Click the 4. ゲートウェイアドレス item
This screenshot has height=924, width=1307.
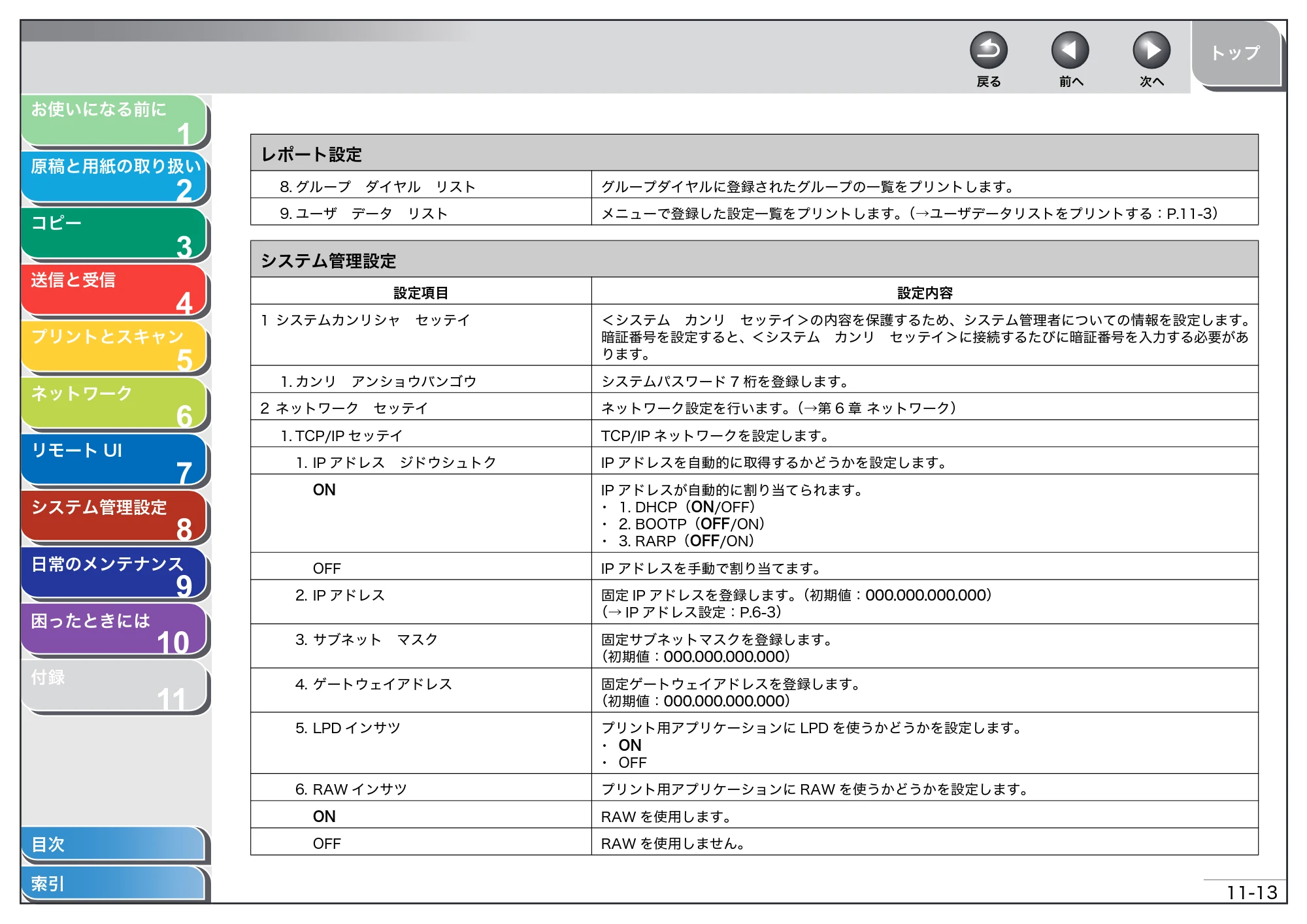[373, 684]
